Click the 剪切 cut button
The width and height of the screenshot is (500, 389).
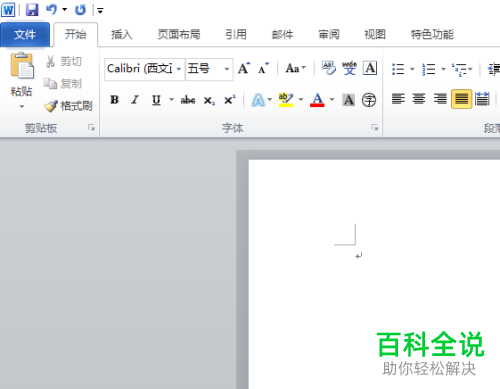point(64,61)
